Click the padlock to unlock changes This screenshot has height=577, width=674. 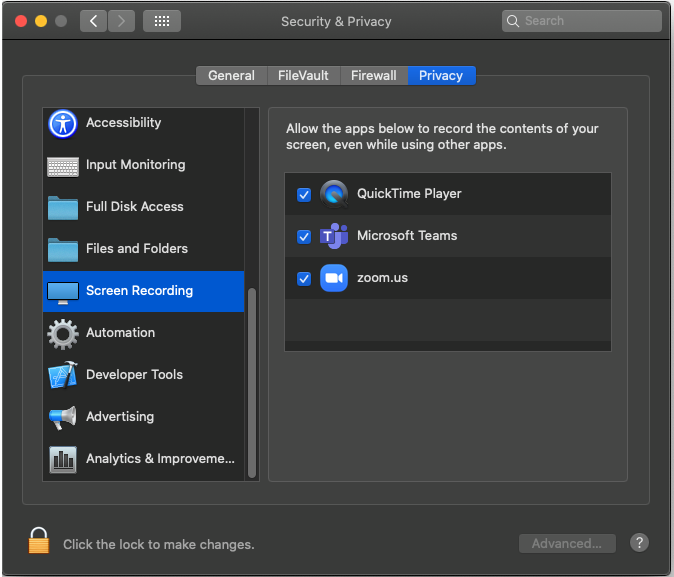click(39, 541)
